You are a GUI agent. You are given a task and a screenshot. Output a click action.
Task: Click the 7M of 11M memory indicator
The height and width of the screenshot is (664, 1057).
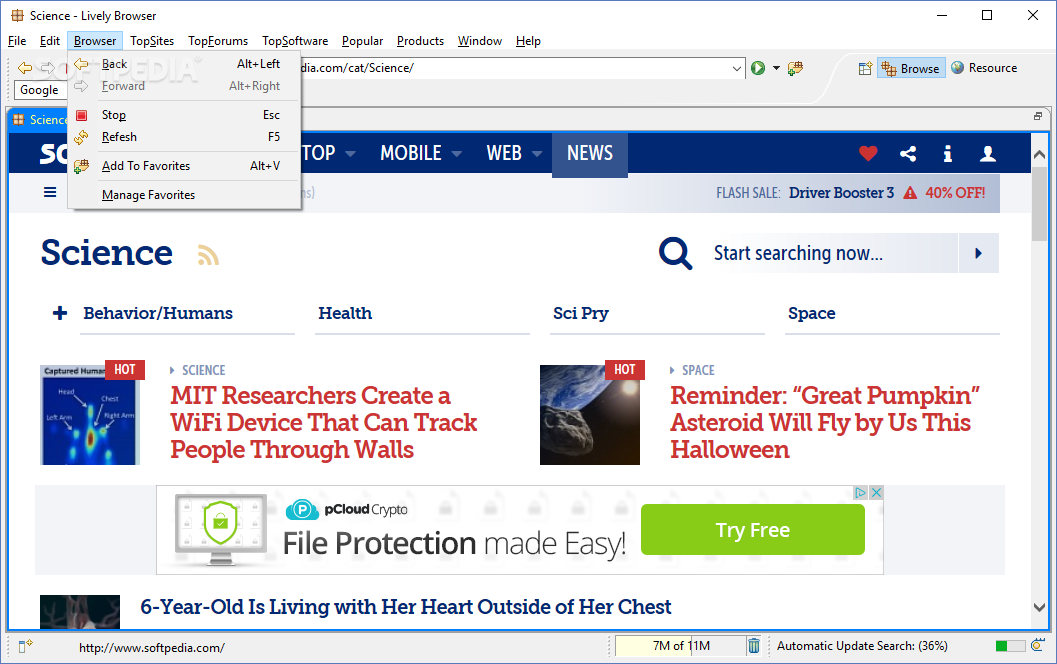pos(681,646)
